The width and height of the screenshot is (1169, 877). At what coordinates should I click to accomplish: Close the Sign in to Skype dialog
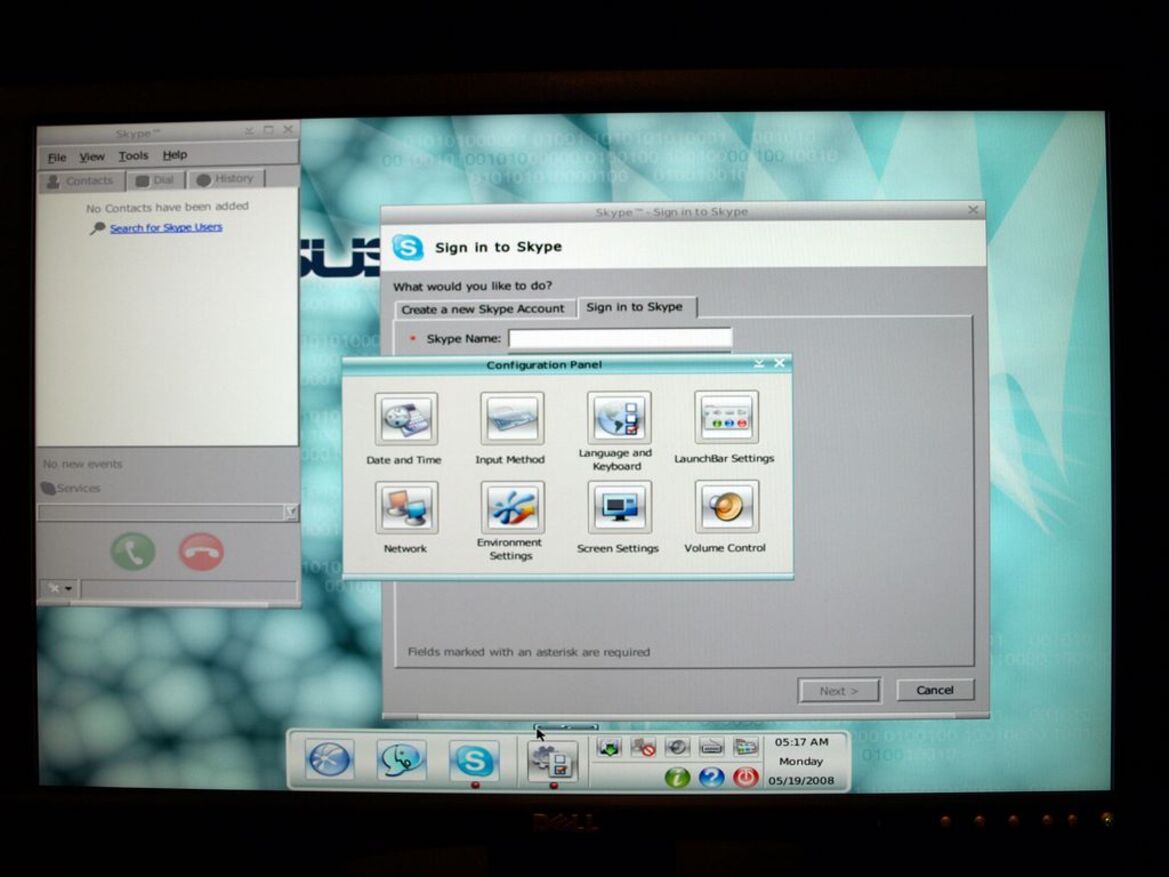click(973, 210)
